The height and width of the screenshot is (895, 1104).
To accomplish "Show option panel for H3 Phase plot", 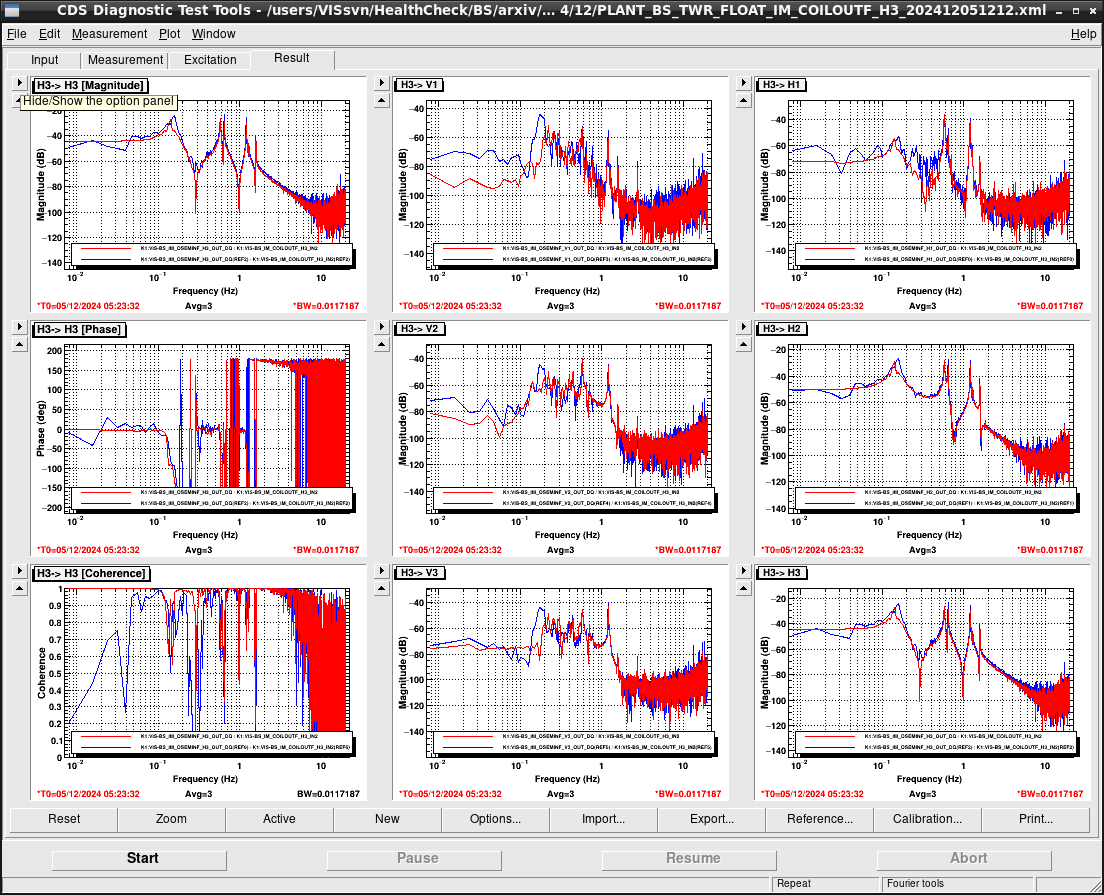I will [x=20, y=327].
